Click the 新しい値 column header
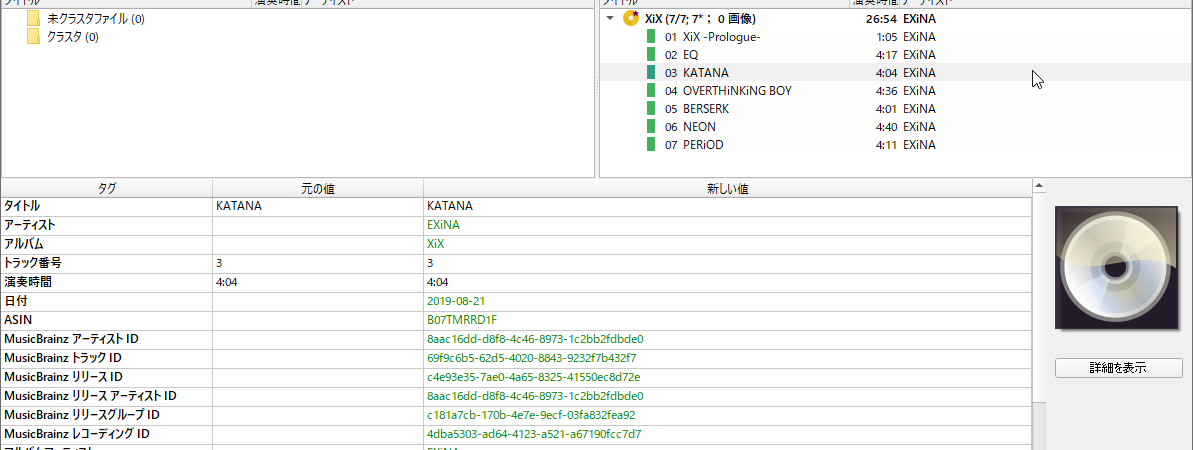 (x=727, y=187)
